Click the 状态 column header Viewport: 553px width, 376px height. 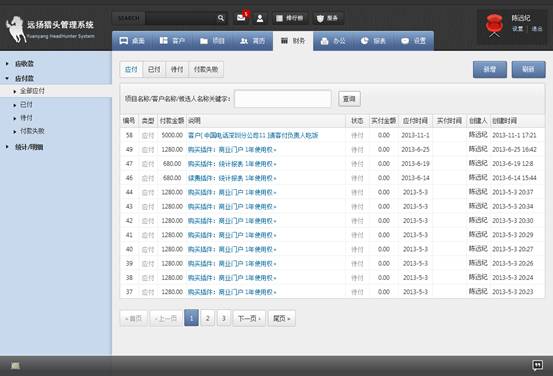357,121
